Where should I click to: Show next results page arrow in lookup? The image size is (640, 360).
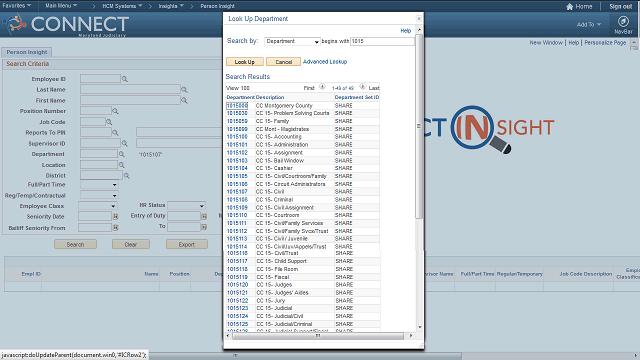point(362,87)
